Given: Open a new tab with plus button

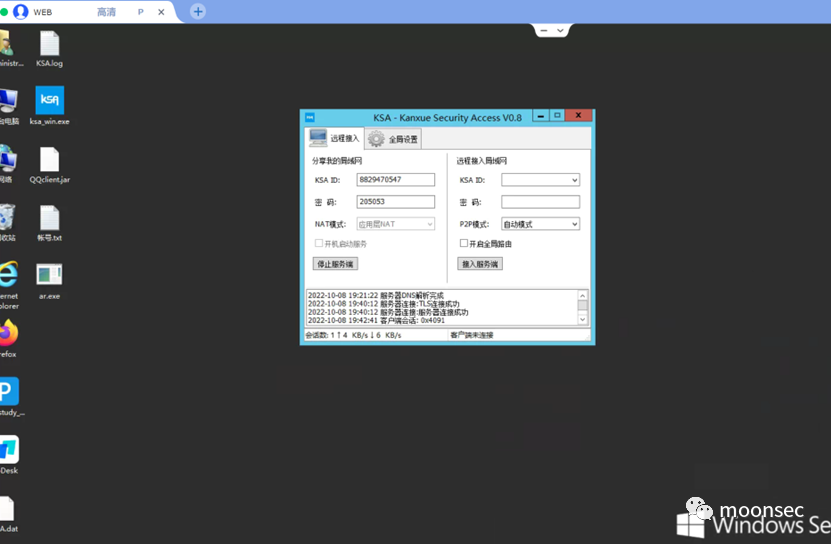Looking at the screenshot, I should 198,11.
